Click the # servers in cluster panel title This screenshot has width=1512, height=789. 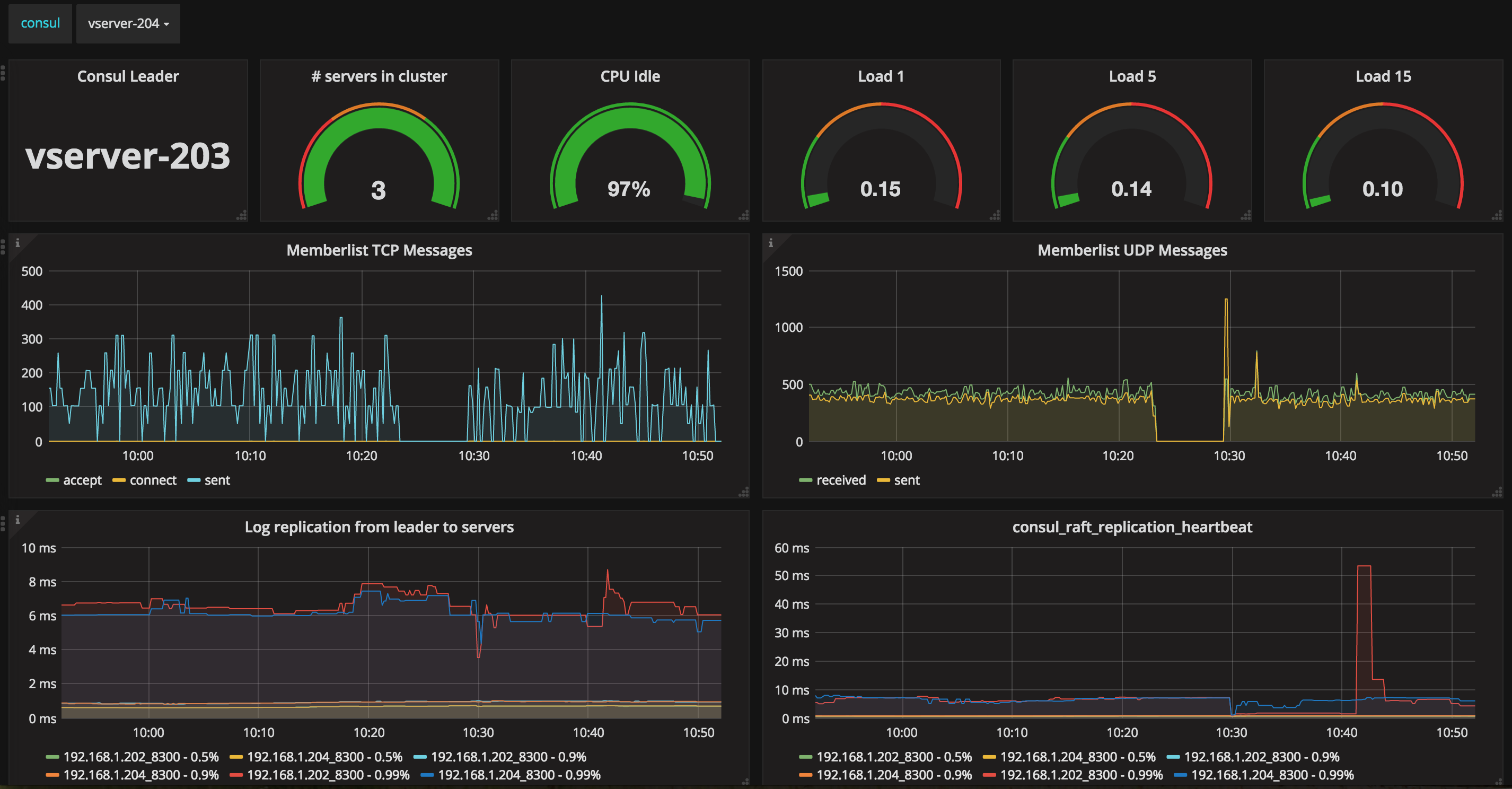click(x=379, y=76)
